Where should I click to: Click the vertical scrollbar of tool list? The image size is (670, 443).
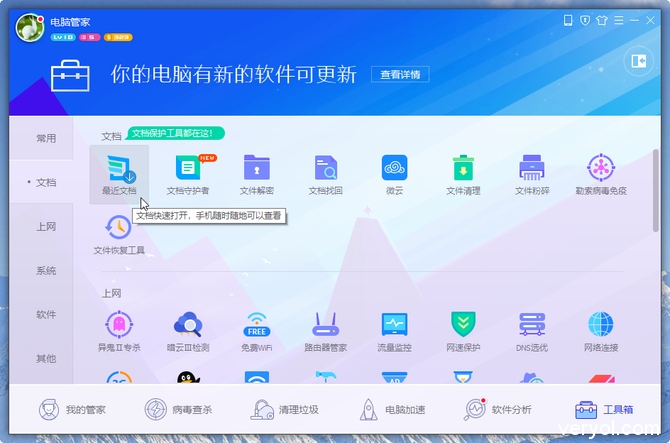coord(656,191)
